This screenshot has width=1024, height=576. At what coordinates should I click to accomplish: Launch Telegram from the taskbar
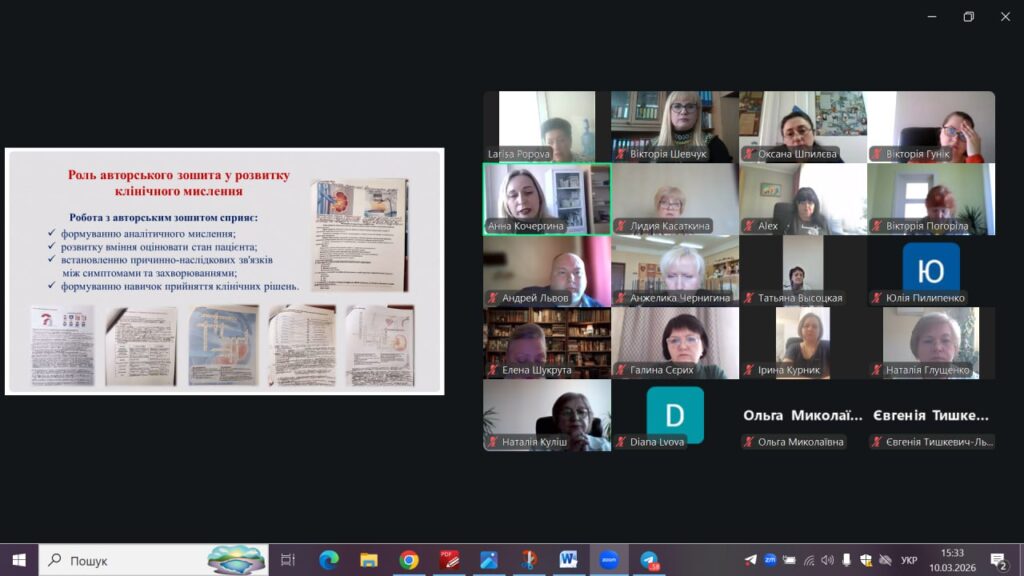(649, 560)
